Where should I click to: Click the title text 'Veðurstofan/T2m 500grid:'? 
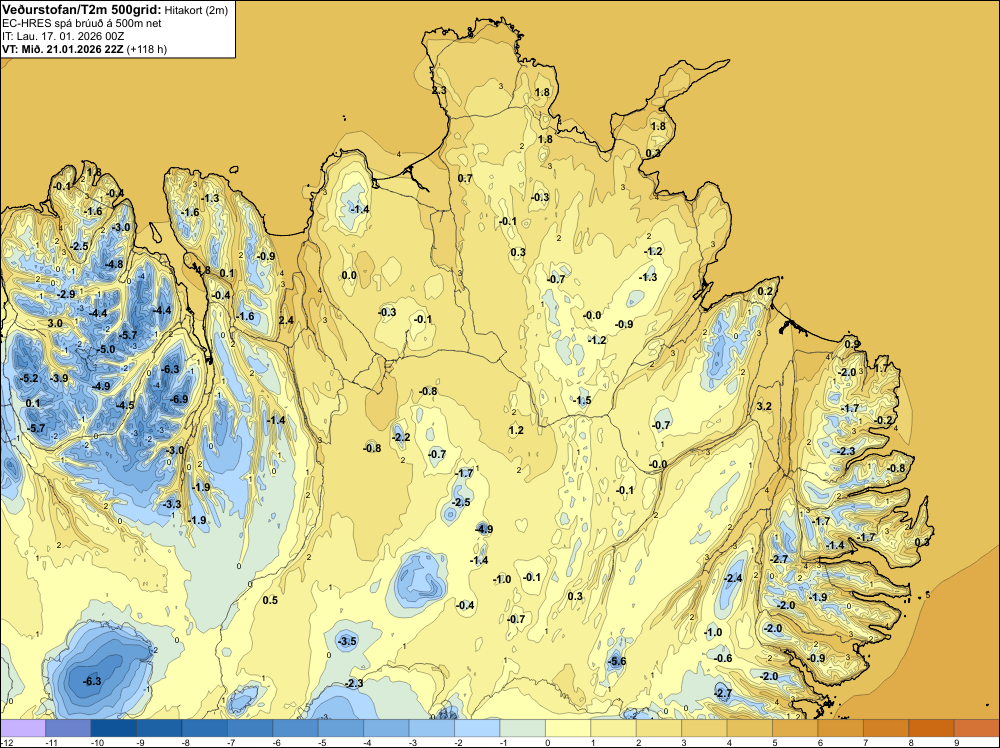point(82,10)
